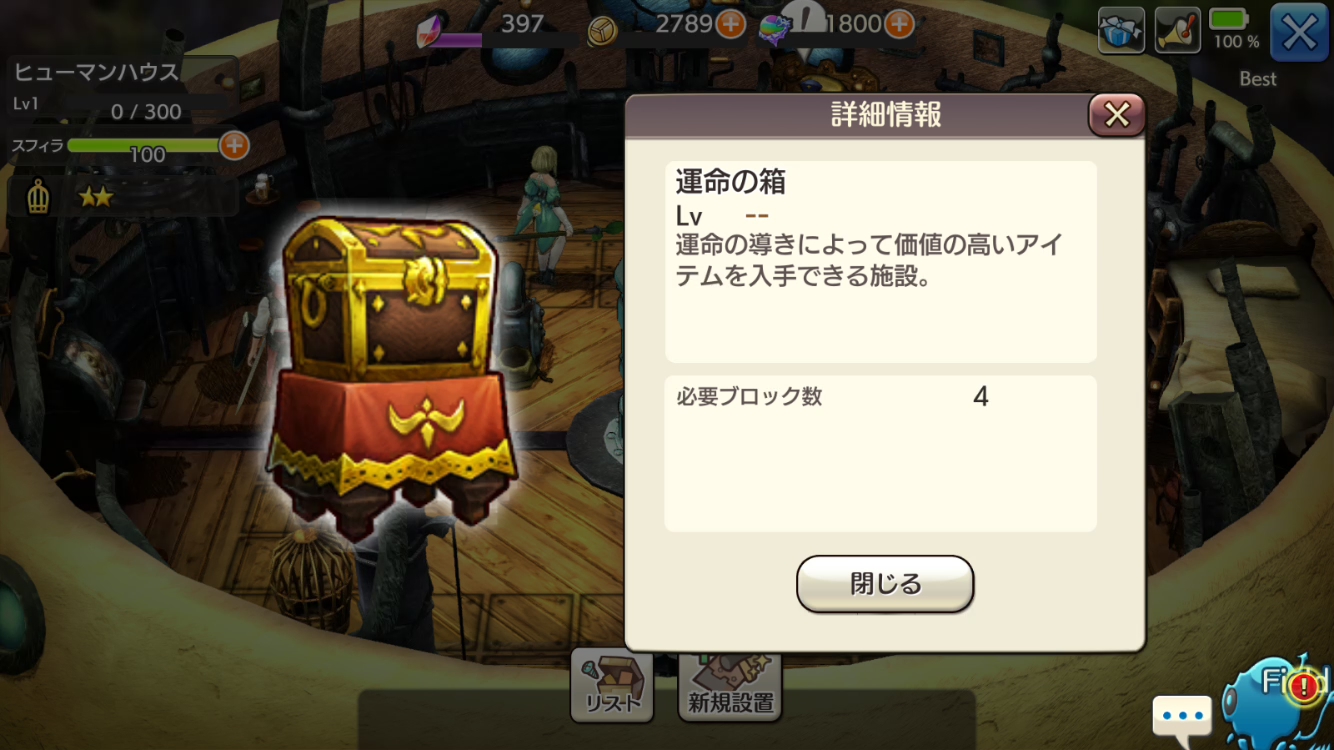Tap the ヒューマンハウス title label

(96, 72)
